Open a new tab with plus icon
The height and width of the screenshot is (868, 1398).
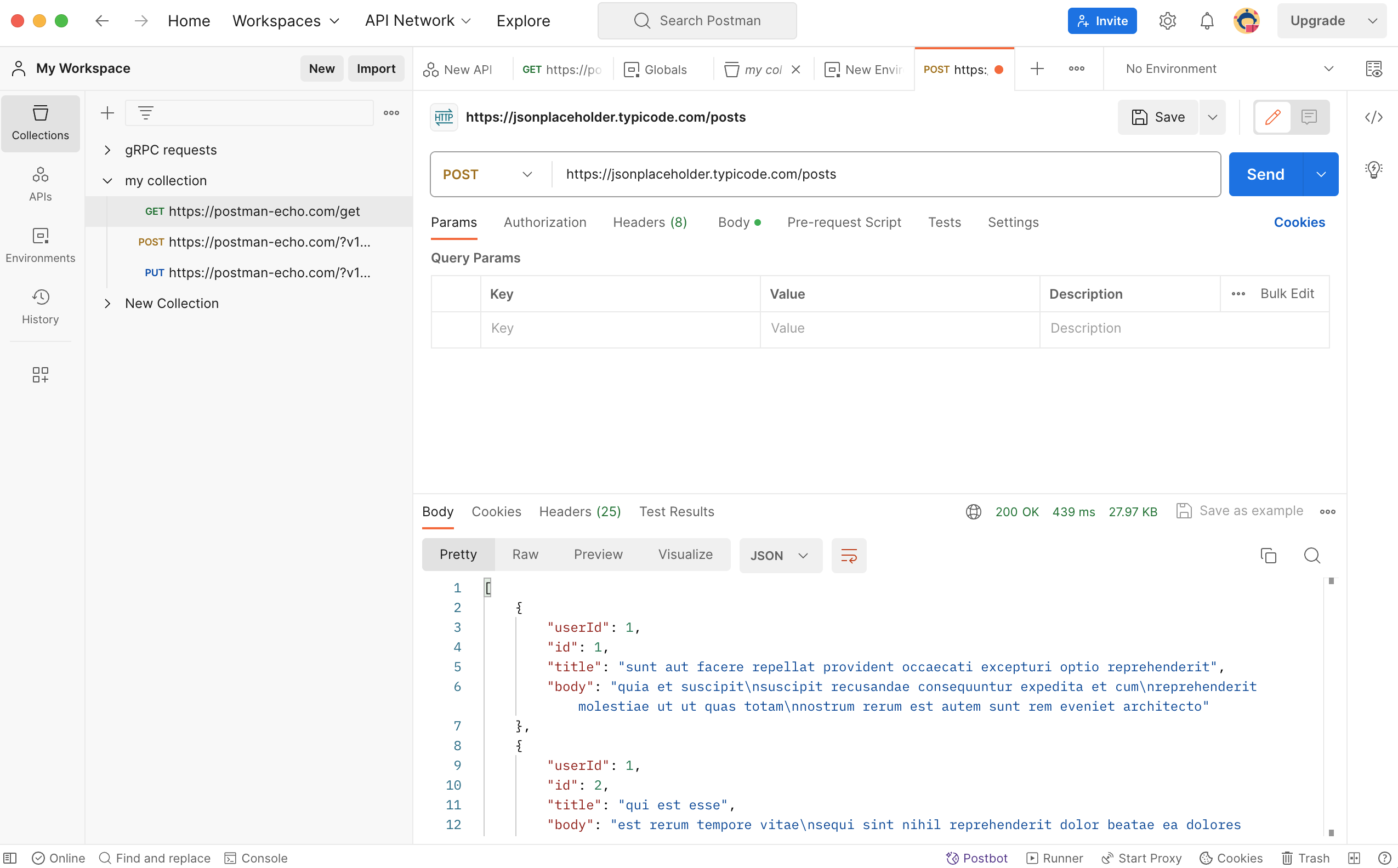(1037, 69)
